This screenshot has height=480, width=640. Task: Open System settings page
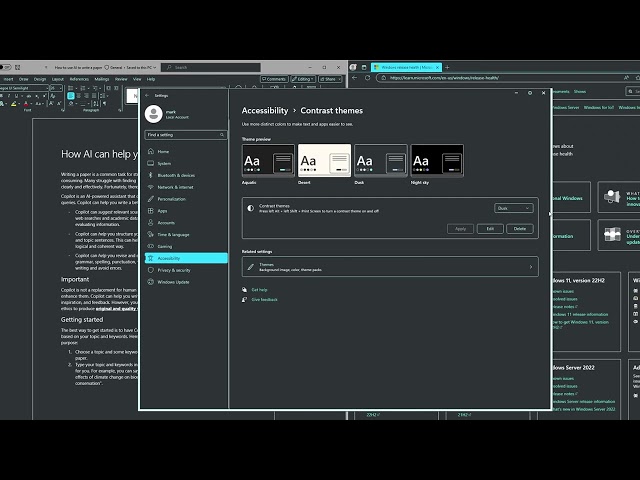[186, 163]
